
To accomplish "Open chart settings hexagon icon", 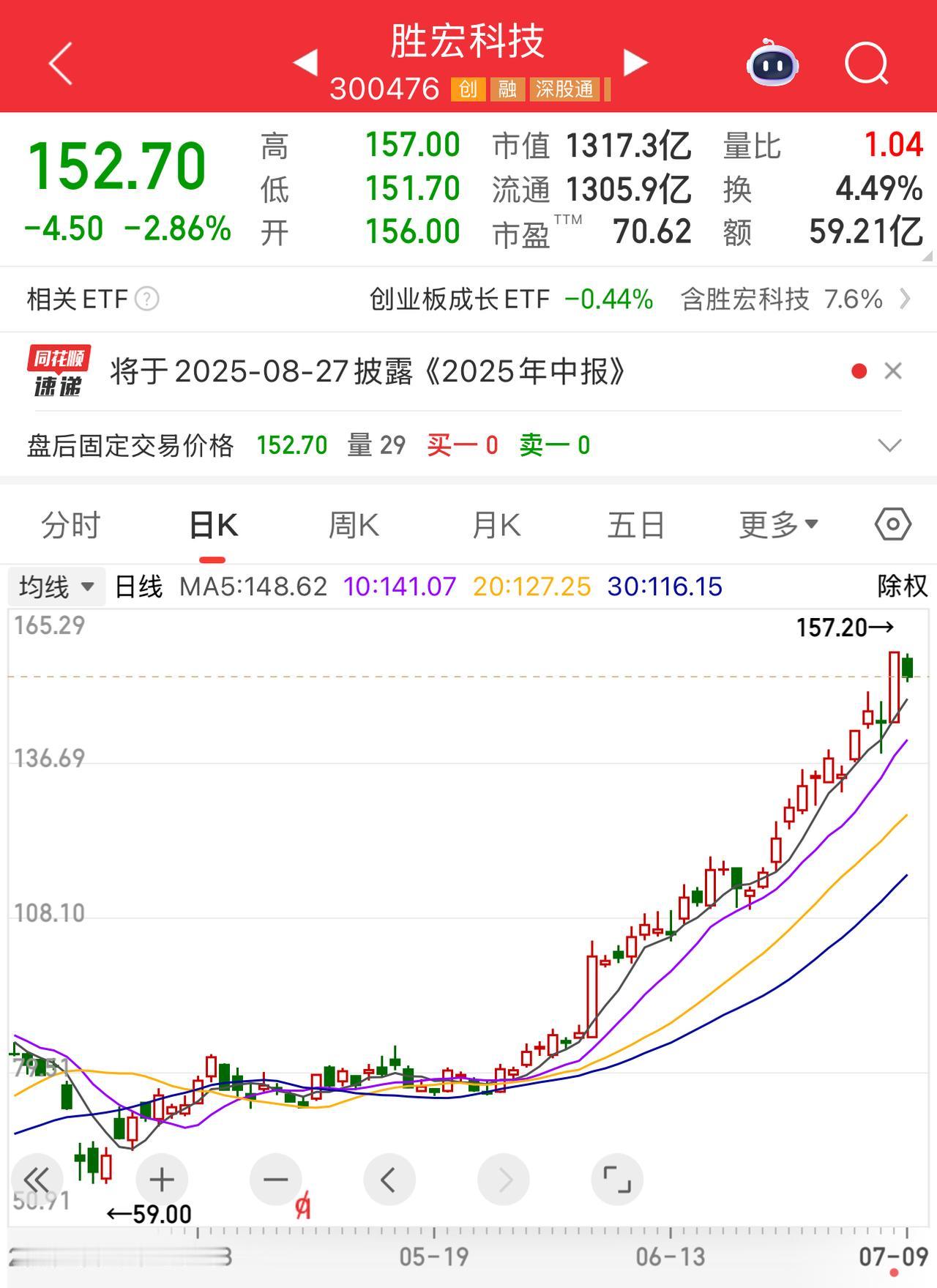I will 893,524.
